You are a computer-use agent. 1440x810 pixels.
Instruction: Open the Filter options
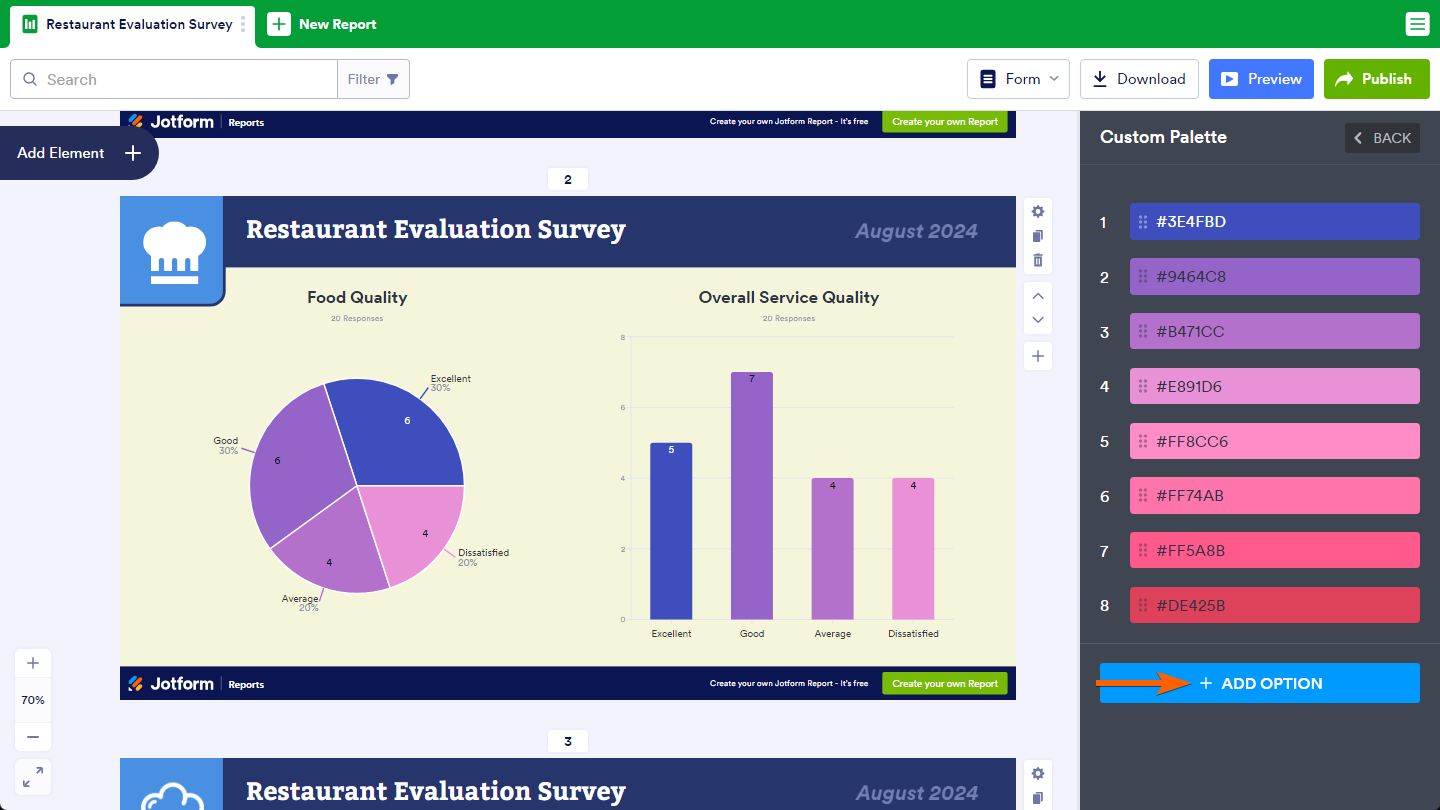(x=373, y=79)
